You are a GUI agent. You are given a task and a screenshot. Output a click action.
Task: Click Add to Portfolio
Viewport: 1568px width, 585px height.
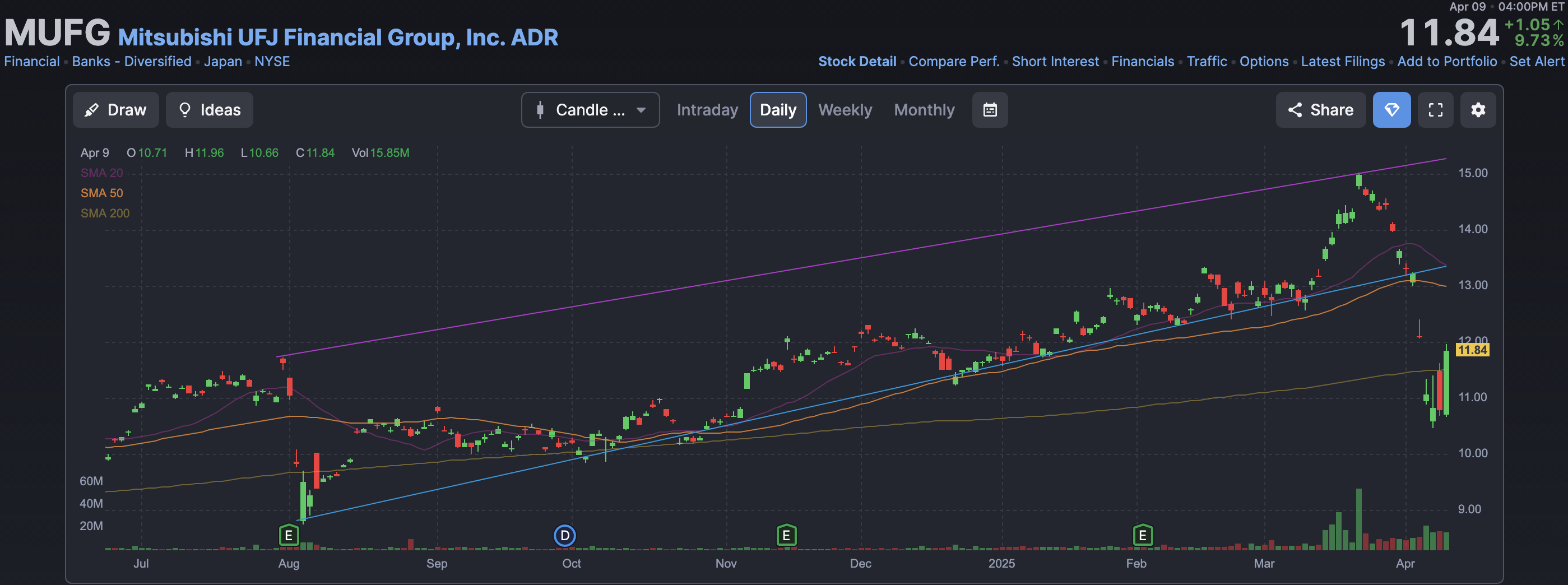pos(1447,62)
